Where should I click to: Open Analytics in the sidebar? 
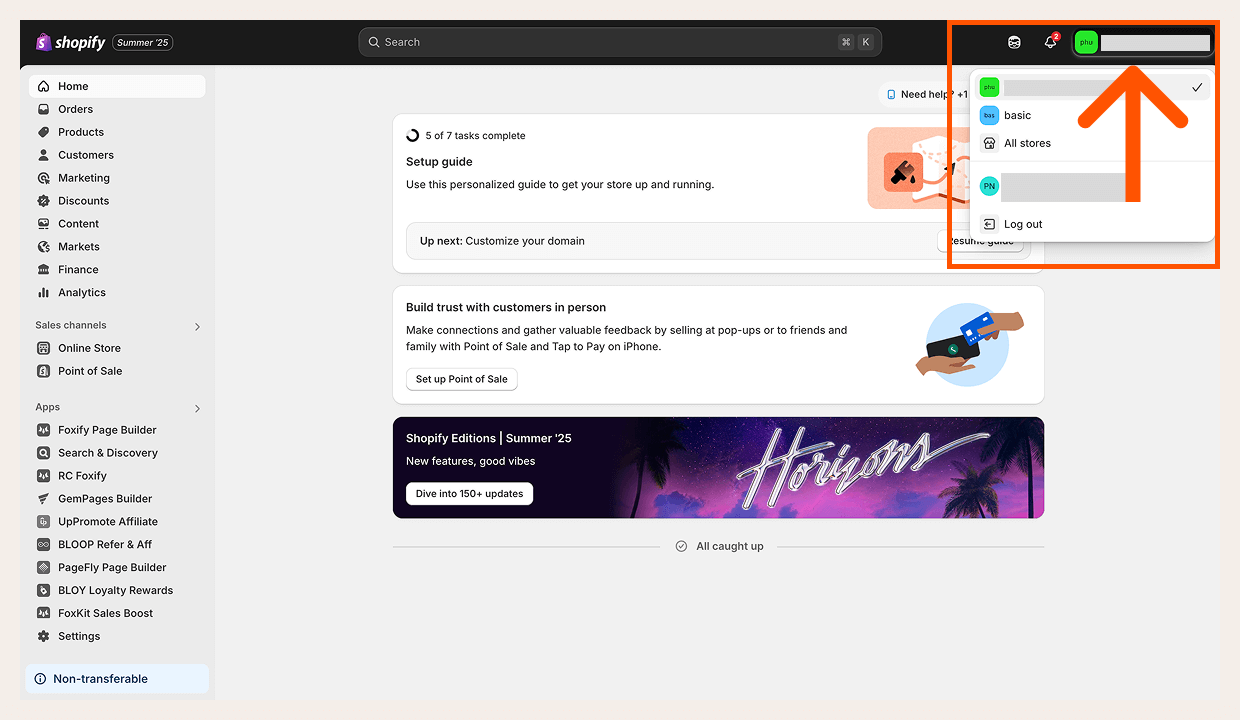(x=117, y=293)
